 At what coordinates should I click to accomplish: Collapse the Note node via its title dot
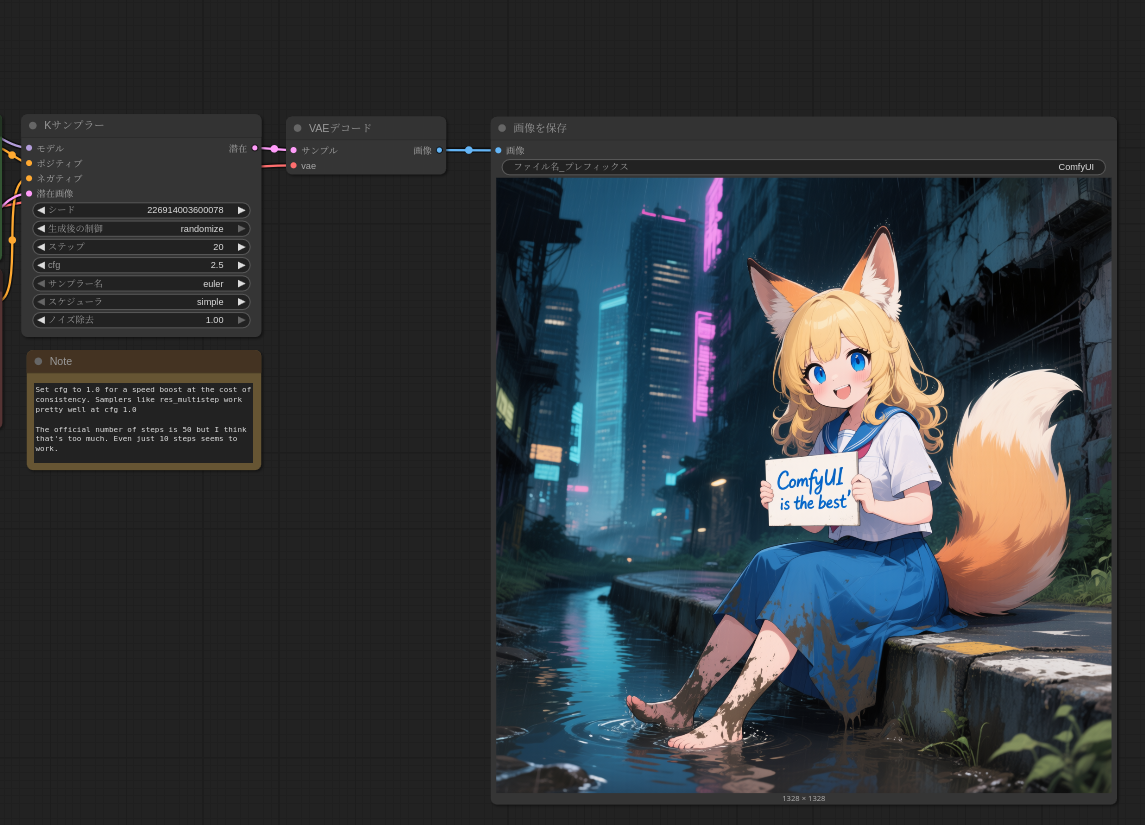38,361
